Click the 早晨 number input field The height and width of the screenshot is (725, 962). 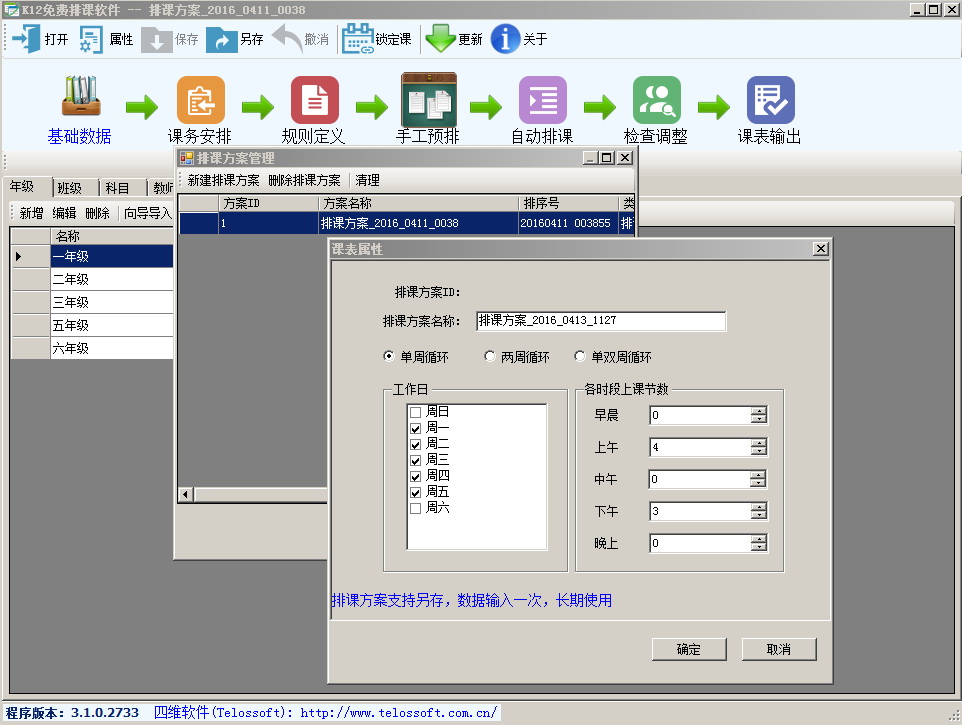click(x=700, y=415)
